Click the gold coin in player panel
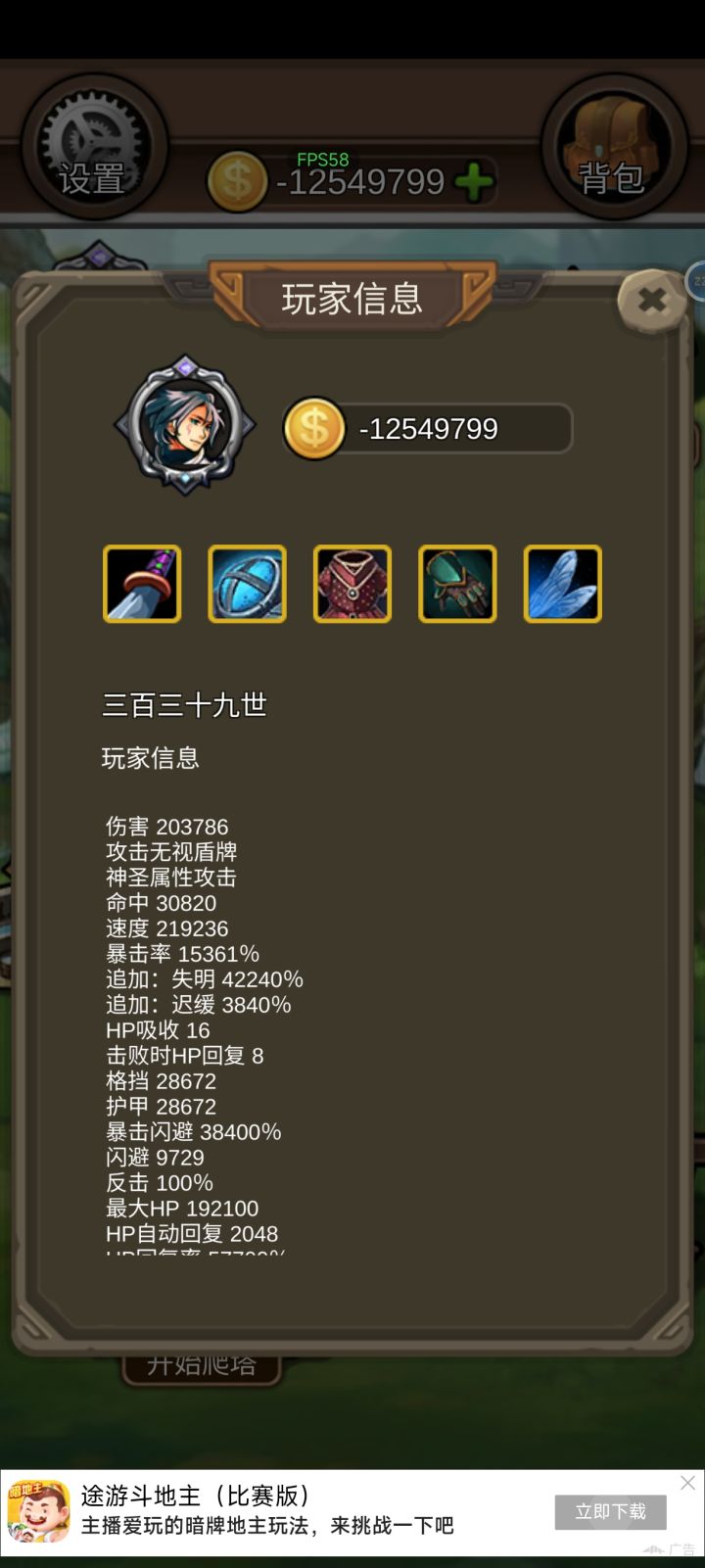Image resolution: width=705 pixels, height=1568 pixels. pyautogui.click(x=313, y=428)
